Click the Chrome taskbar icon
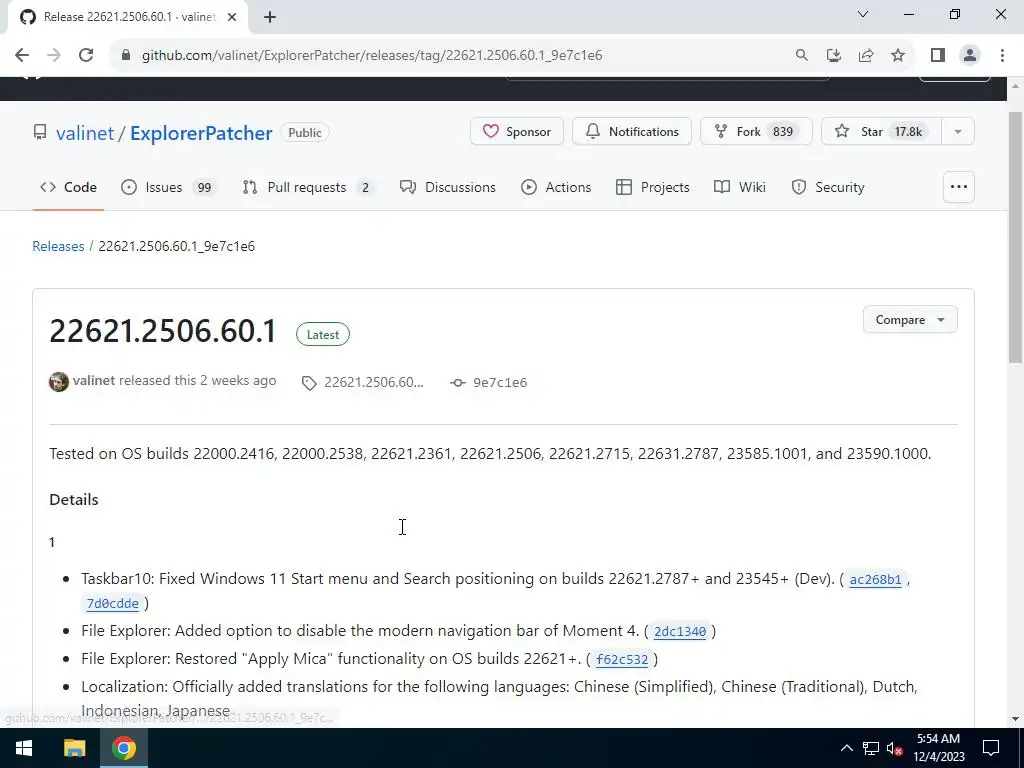The height and width of the screenshot is (768, 1024). coord(123,748)
